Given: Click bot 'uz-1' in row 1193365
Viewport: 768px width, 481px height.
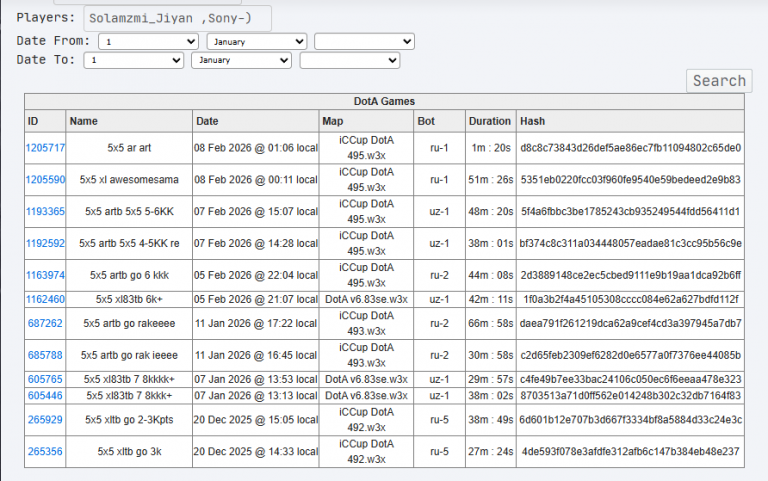Looking at the screenshot, I should [x=439, y=212].
